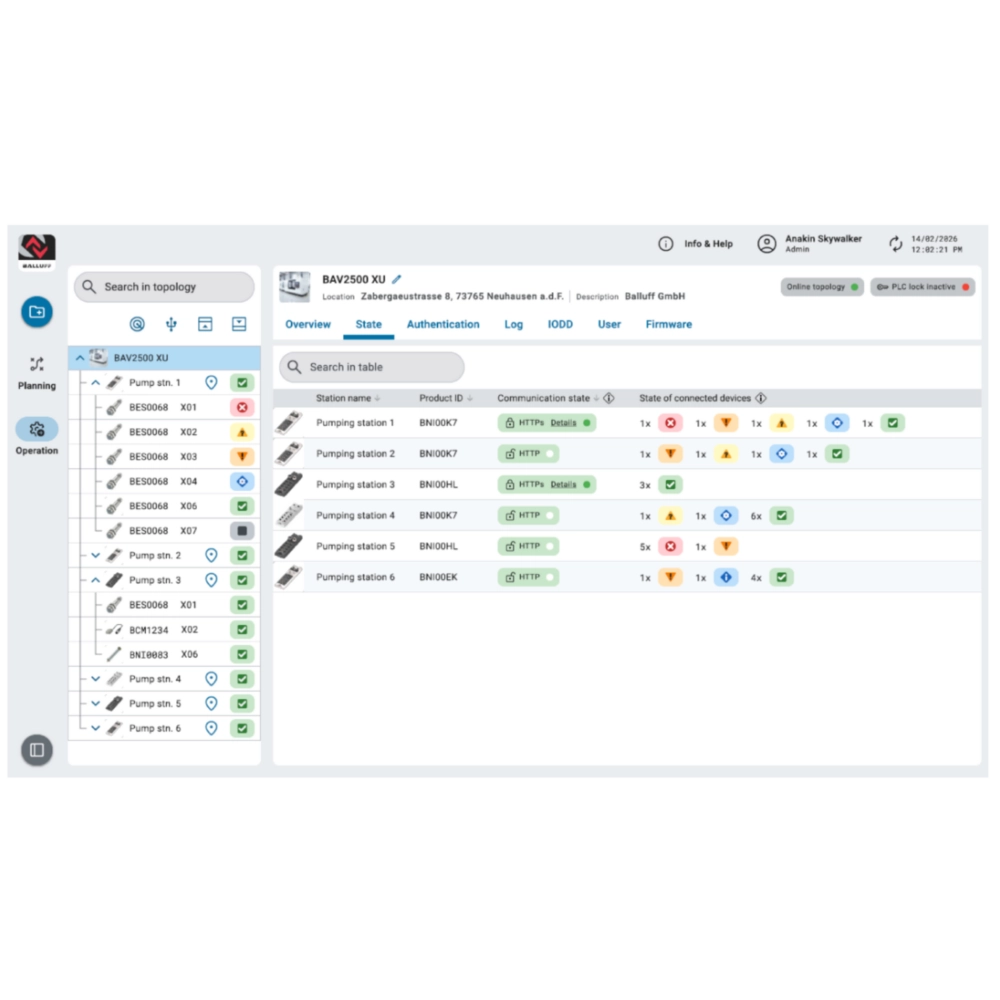Toggle the PLC lock inactive button

pyautogui.click(x=922, y=287)
